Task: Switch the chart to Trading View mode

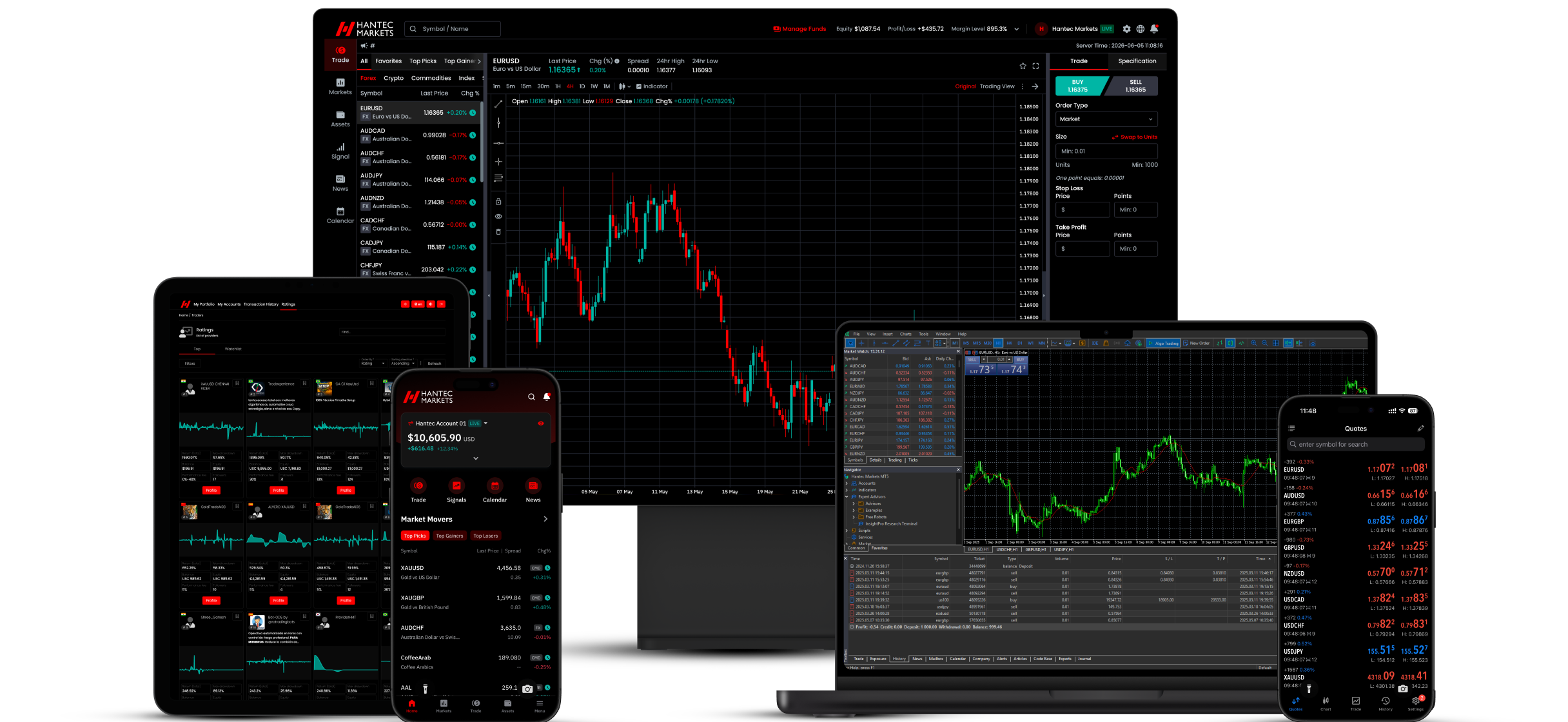Action: pyautogui.click(x=997, y=86)
